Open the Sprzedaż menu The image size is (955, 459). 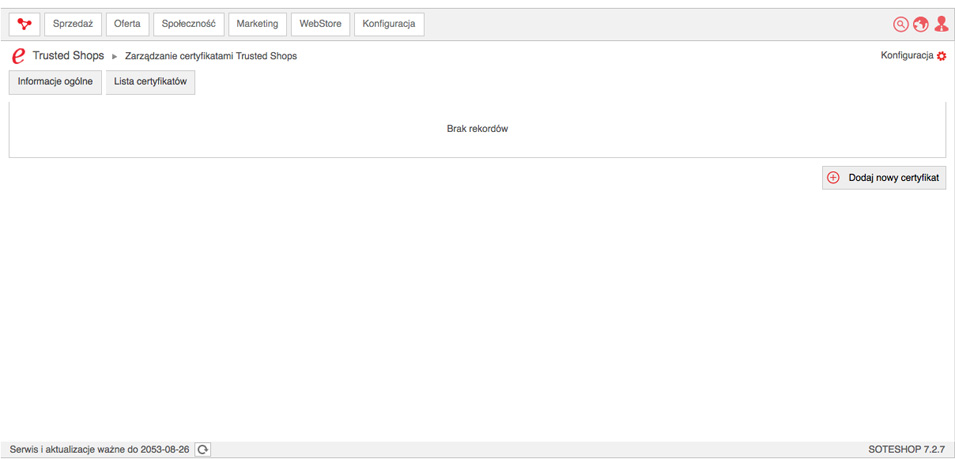pos(73,24)
